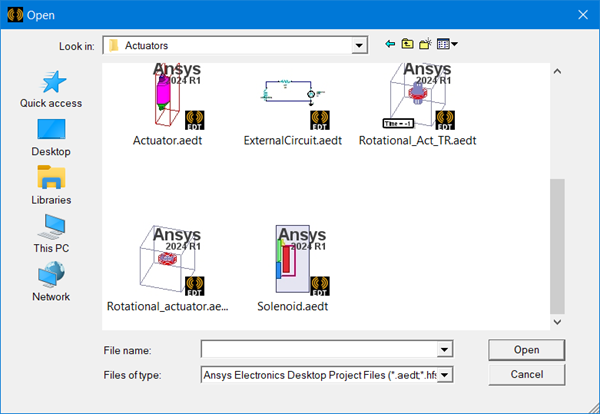Screen dimensions: 600x414
Task: Go to Desktop in the sidebar
Action: pyautogui.click(x=51, y=138)
